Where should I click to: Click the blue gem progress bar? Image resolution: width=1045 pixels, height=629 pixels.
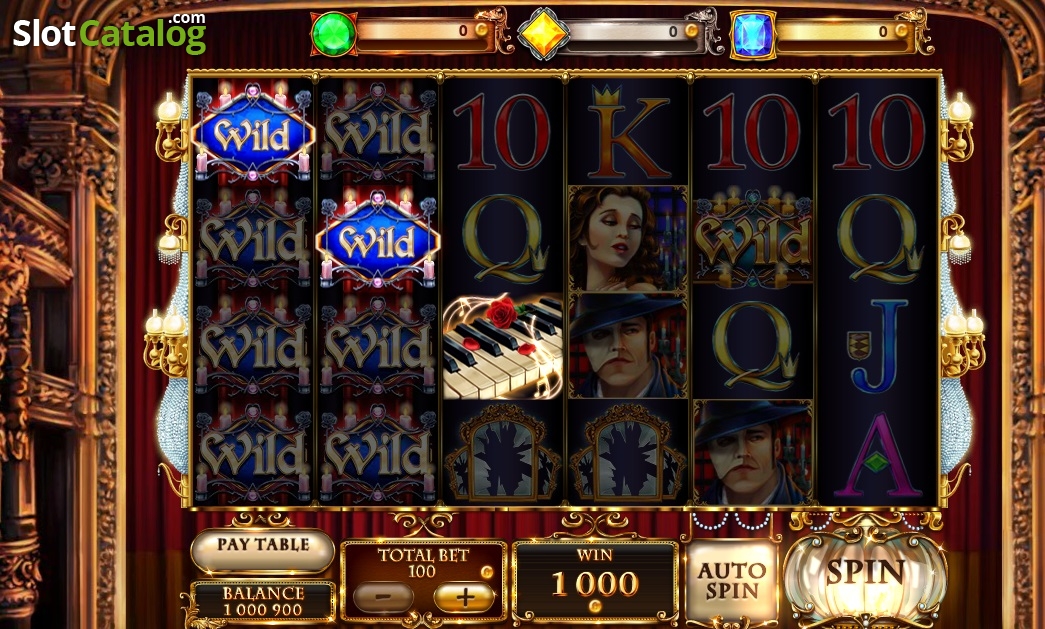click(x=844, y=31)
